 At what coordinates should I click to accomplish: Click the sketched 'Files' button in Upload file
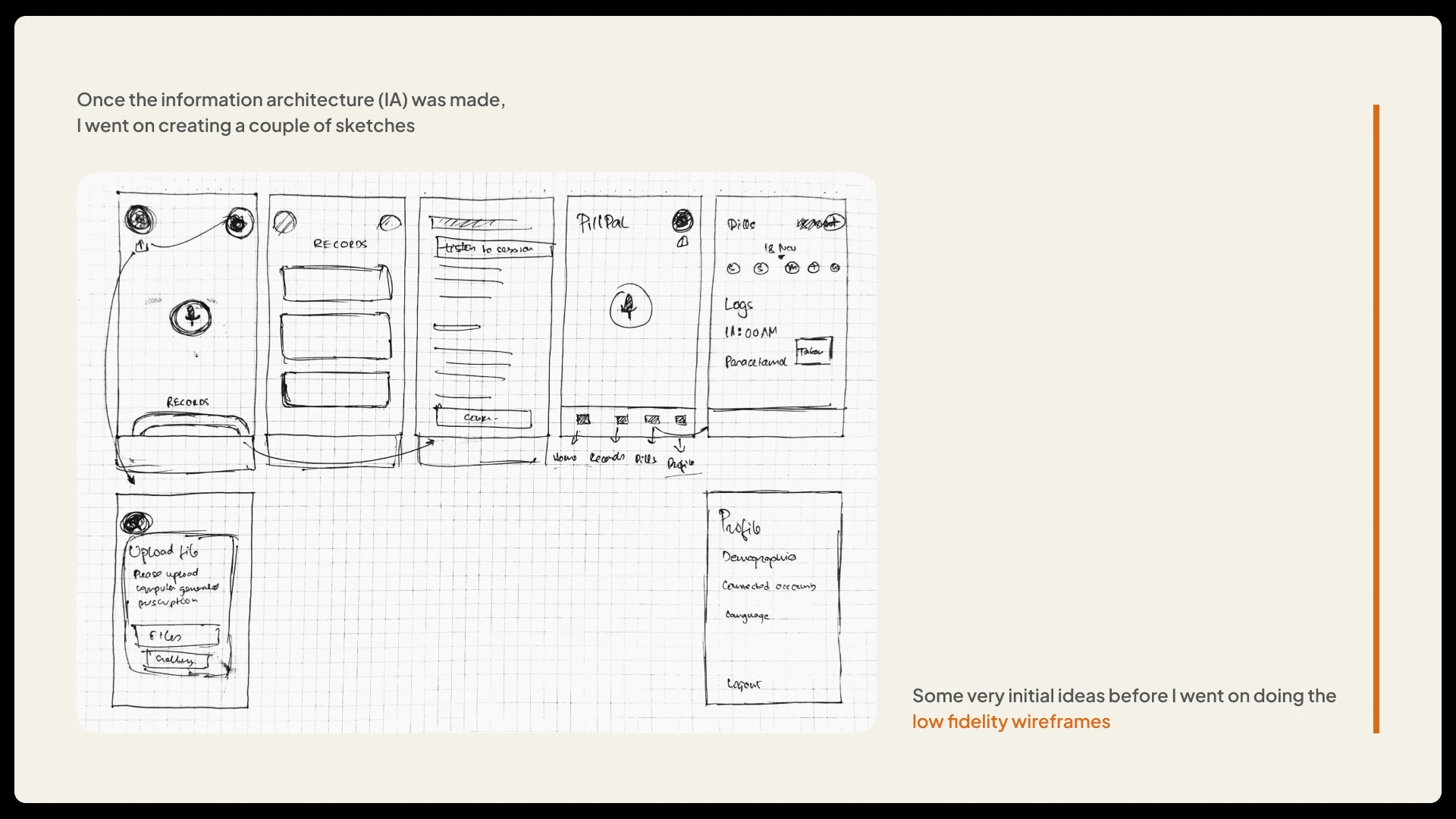click(x=176, y=635)
